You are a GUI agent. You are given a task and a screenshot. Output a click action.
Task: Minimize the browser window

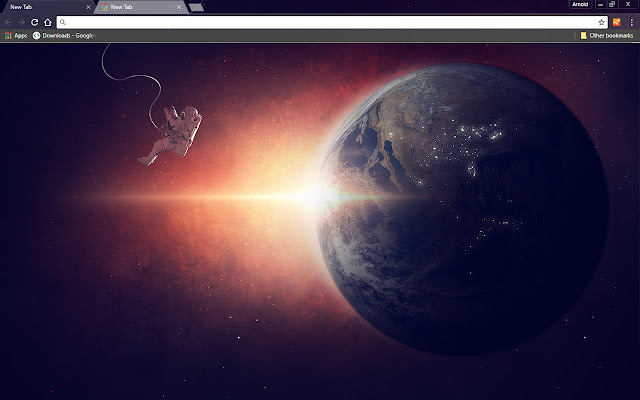coord(600,4)
